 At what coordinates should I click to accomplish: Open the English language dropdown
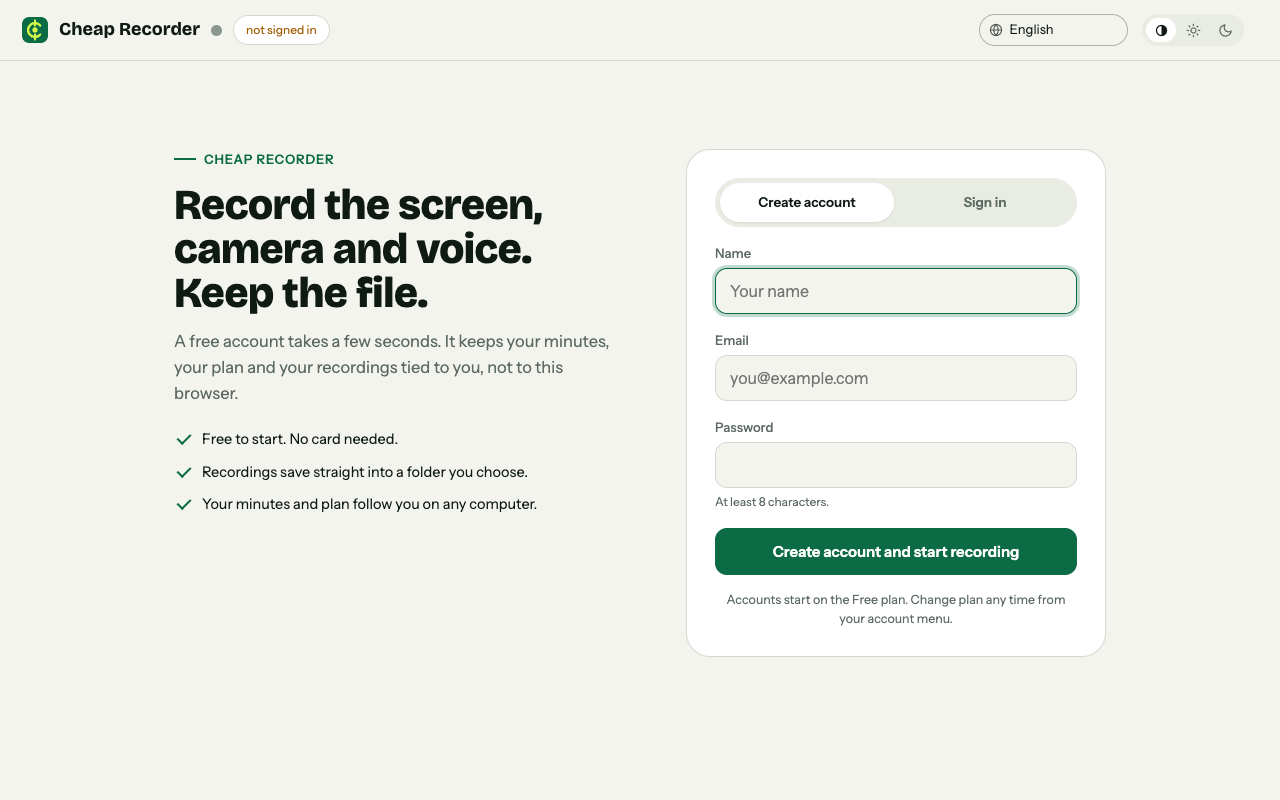(1053, 30)
